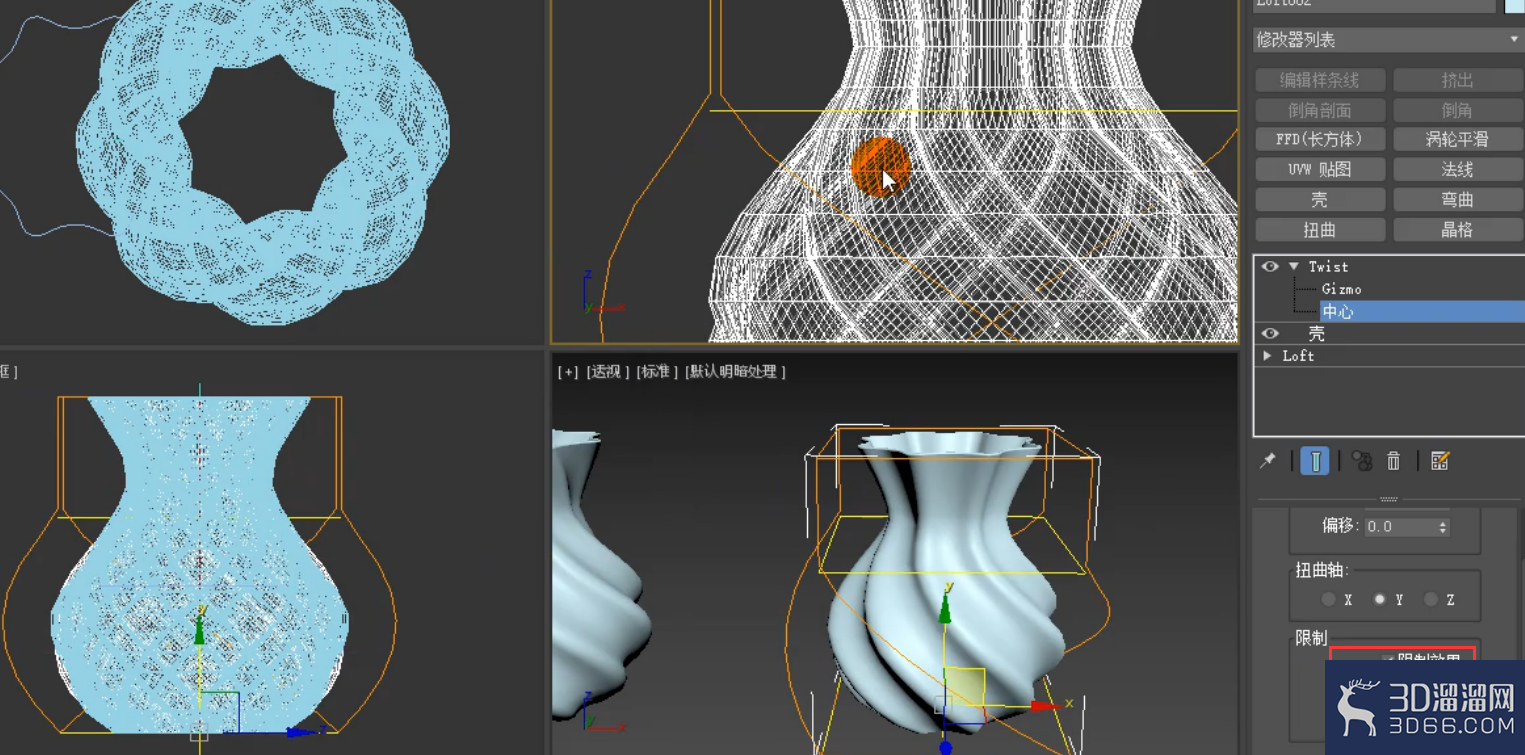Click the 倒角 modifier button
Viewport: 1525px width, 755px height.
point(1457,110)
